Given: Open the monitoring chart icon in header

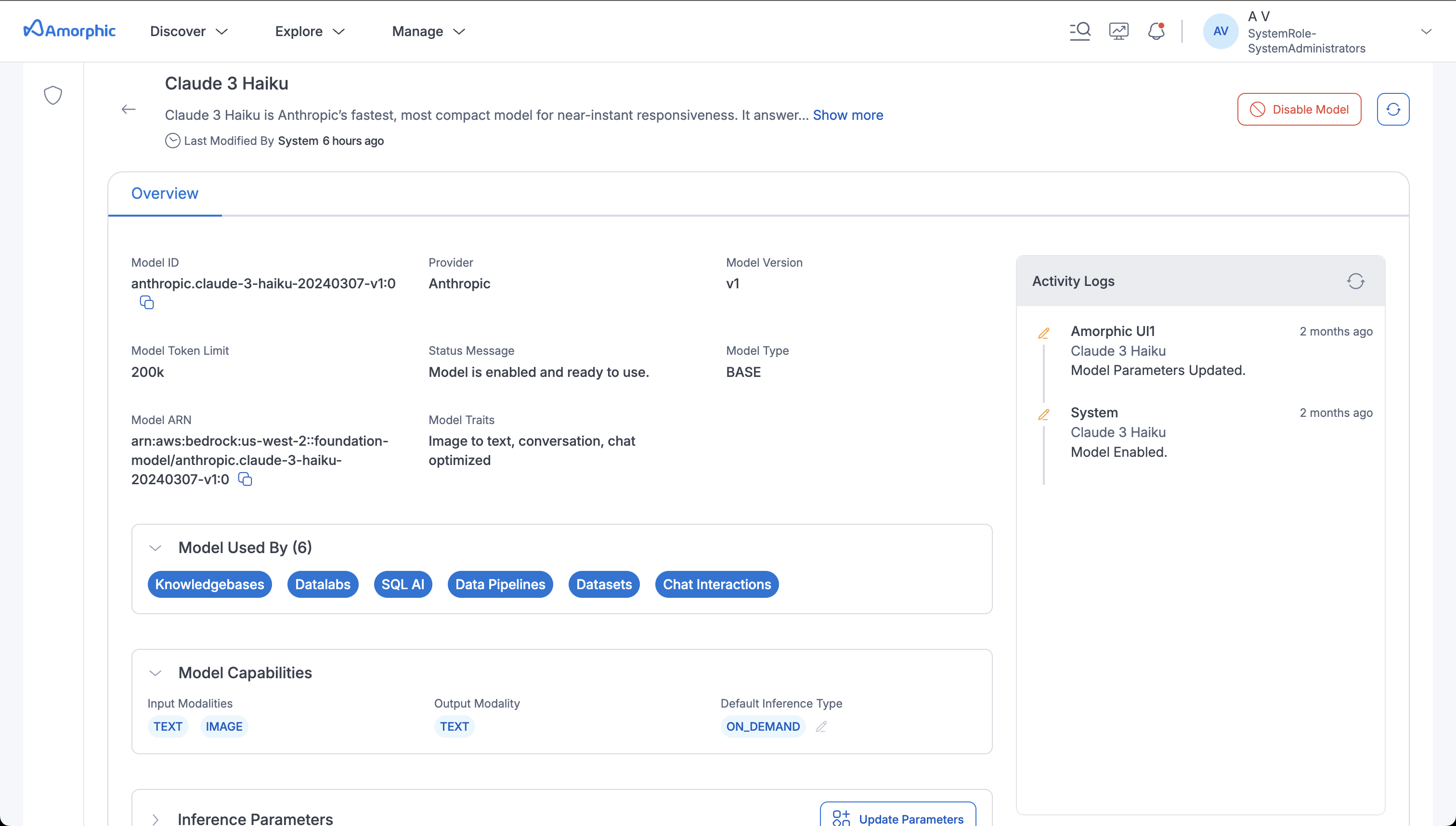Looking at the screenshot, I should click(1118, 31).
